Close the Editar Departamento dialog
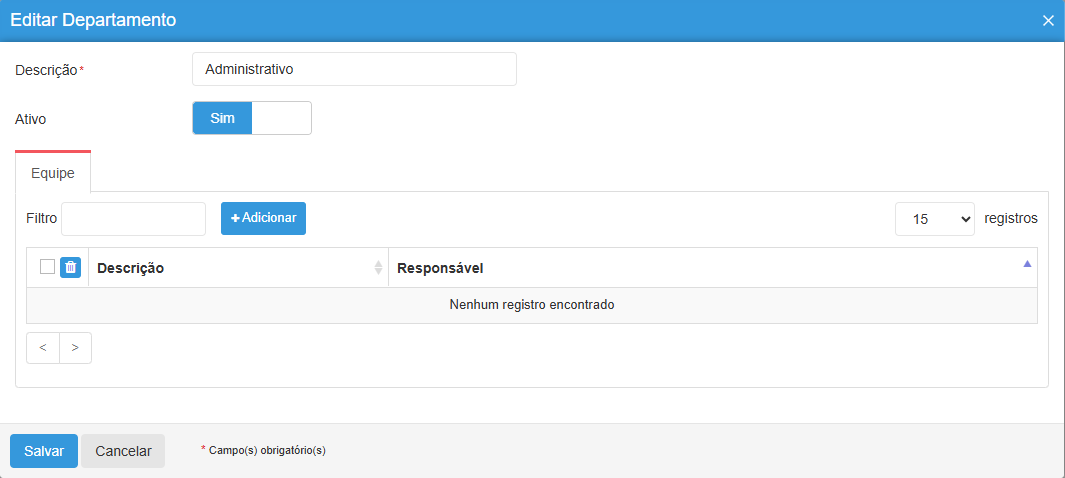Screen dimensions: 1065x478 click(x=1048, y=21)
